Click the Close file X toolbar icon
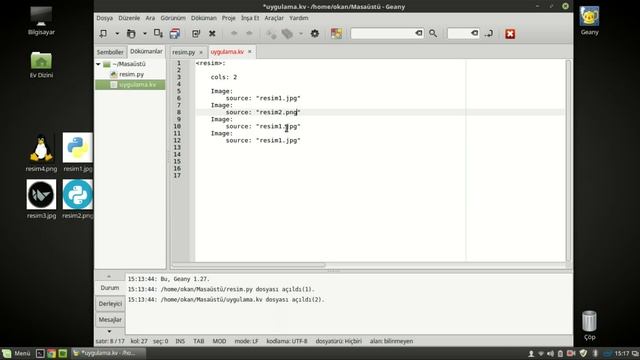This screenshot has width=640, height=360. click(212, 34)
